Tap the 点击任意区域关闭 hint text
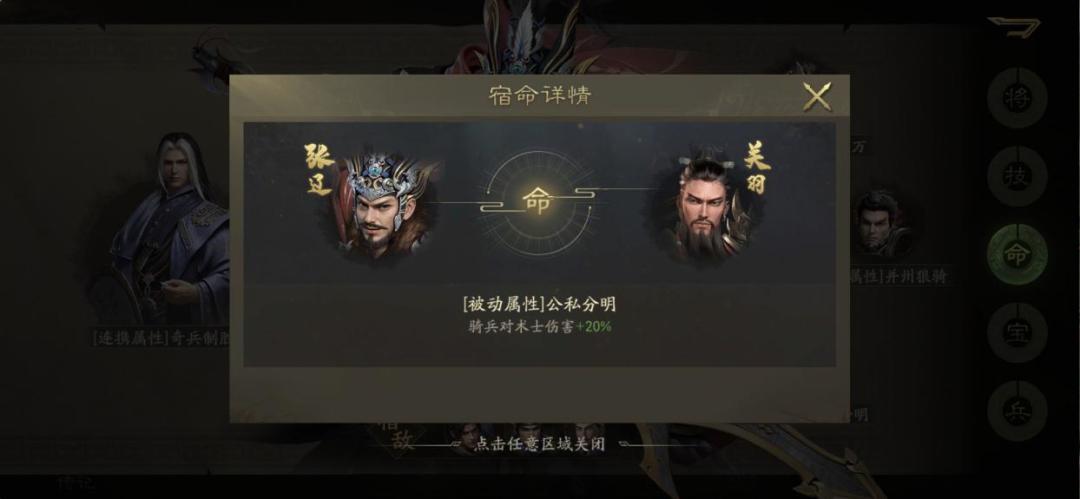The width and height of the screenshot is (1080, 499). pyautogui.click(x=540, y=445)
